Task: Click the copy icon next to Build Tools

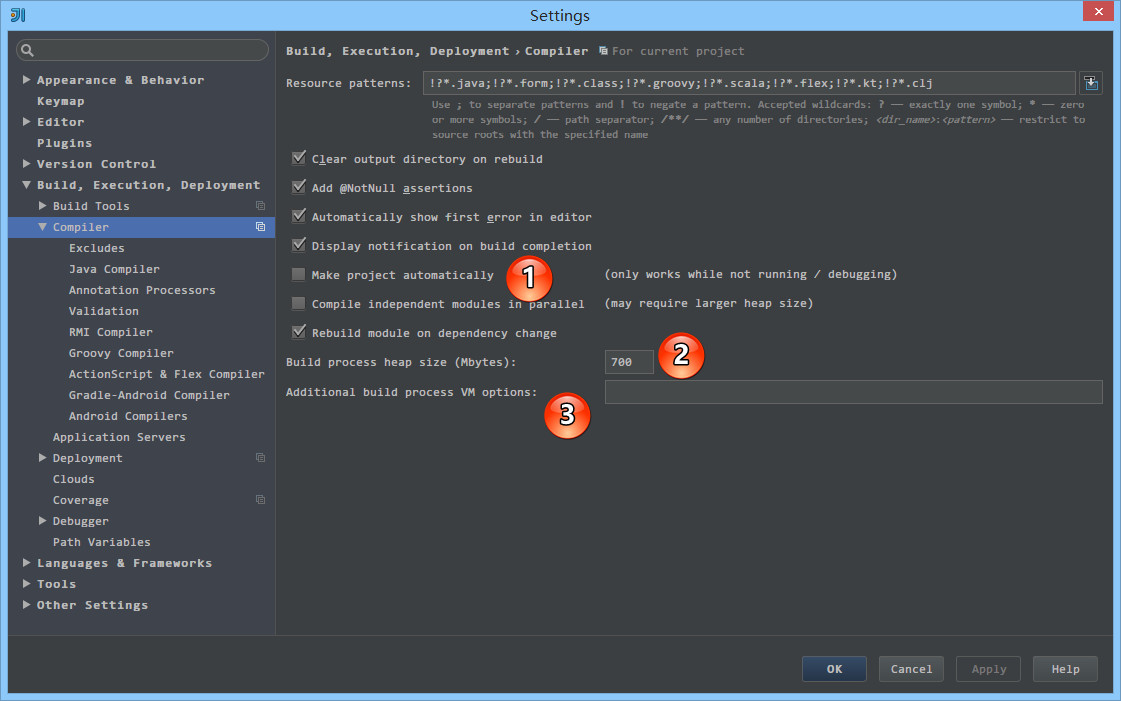Action: pos(260,206)
